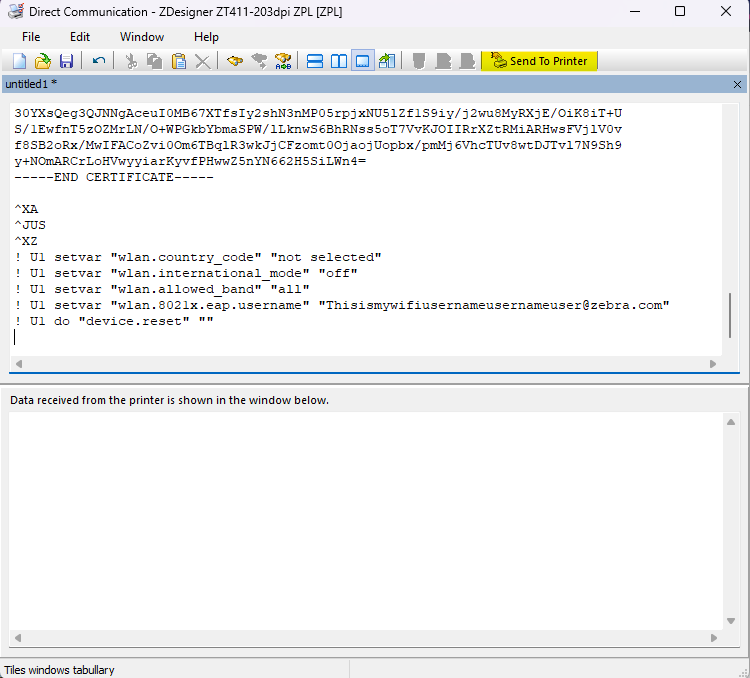
Task: Tile windows vertically using the toolbar icon
Action: (339, 61)
